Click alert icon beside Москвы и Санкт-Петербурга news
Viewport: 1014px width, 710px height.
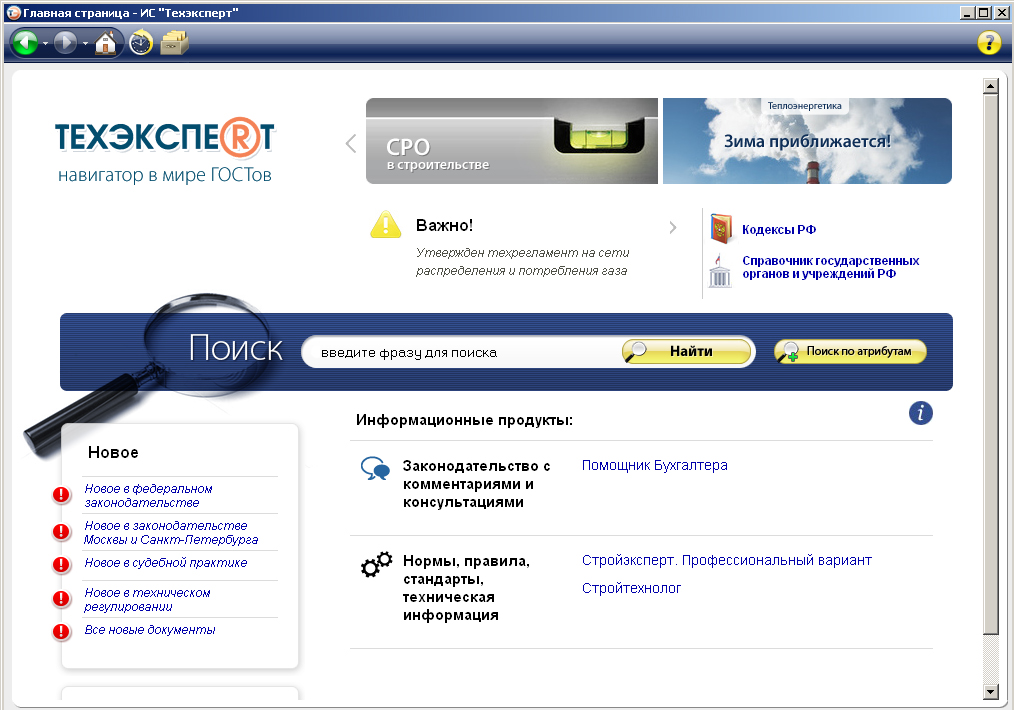click(61, 532)
